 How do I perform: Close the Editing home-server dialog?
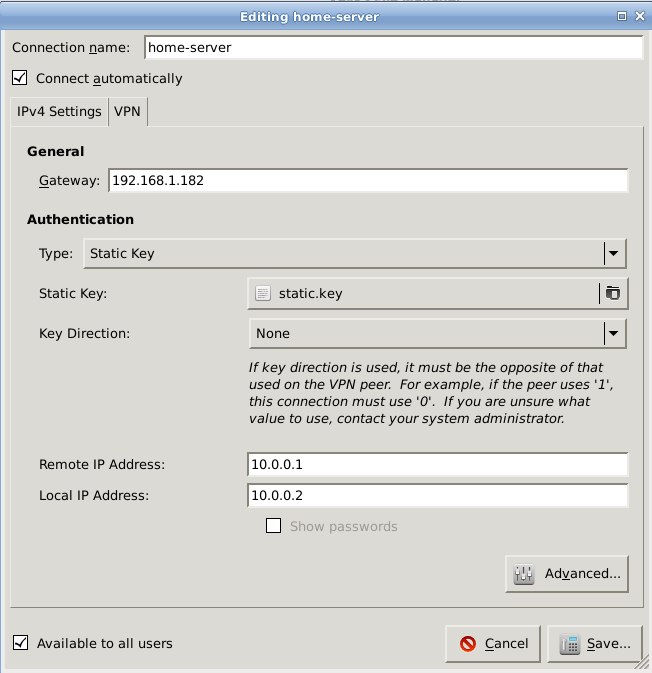tap(640, 16)
